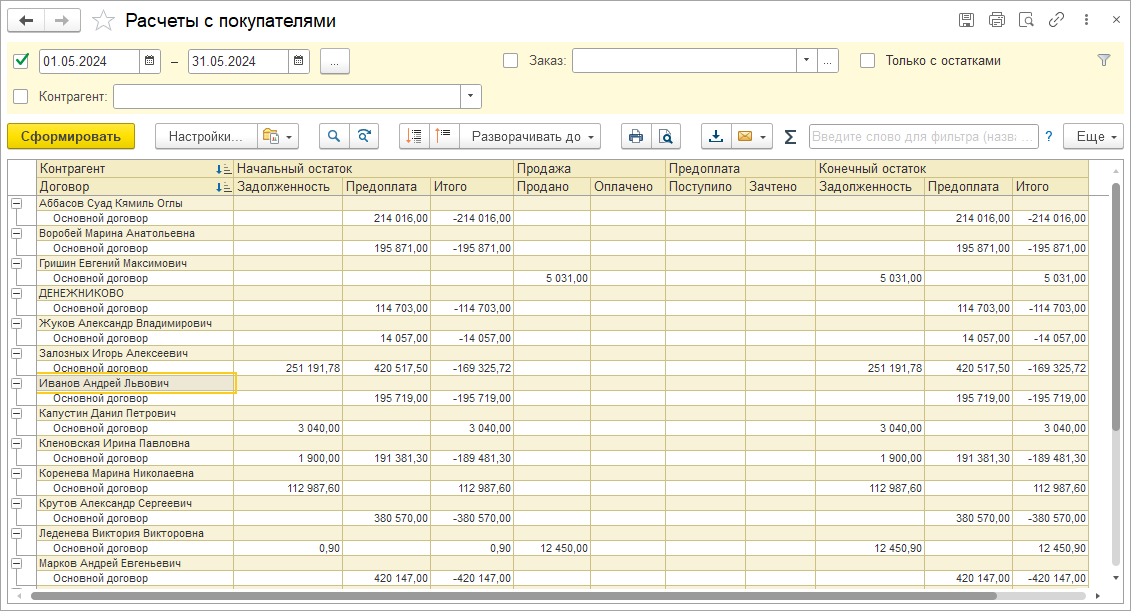Collapse the Иванов Андрей Львович group

pyautogui.click(x=16, y=383)
